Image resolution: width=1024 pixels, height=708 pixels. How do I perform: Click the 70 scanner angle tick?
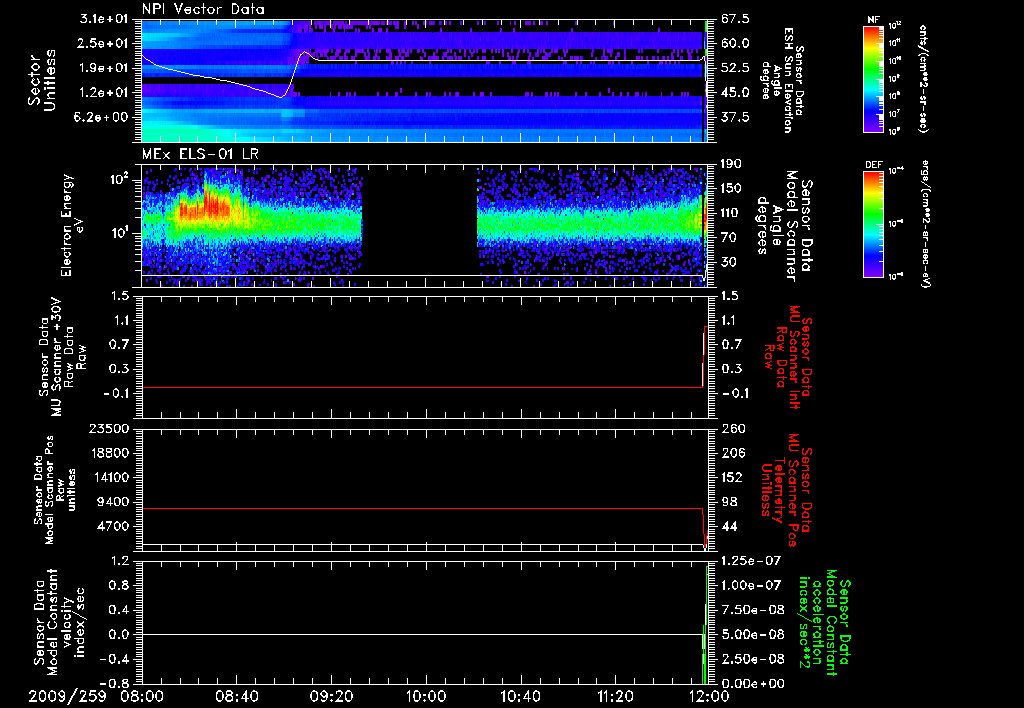click(x=729, y=238)
